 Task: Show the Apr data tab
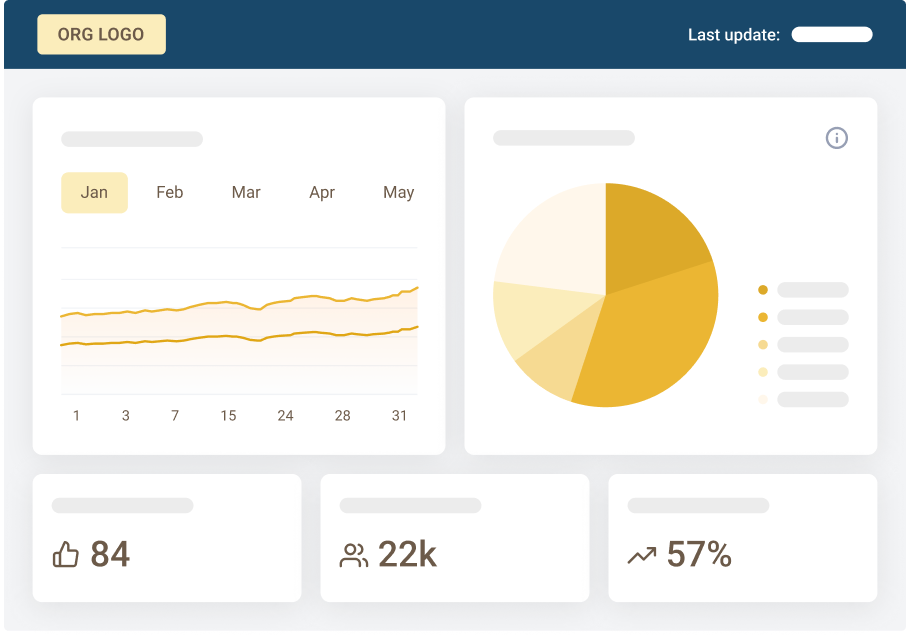tap(322, 192)
